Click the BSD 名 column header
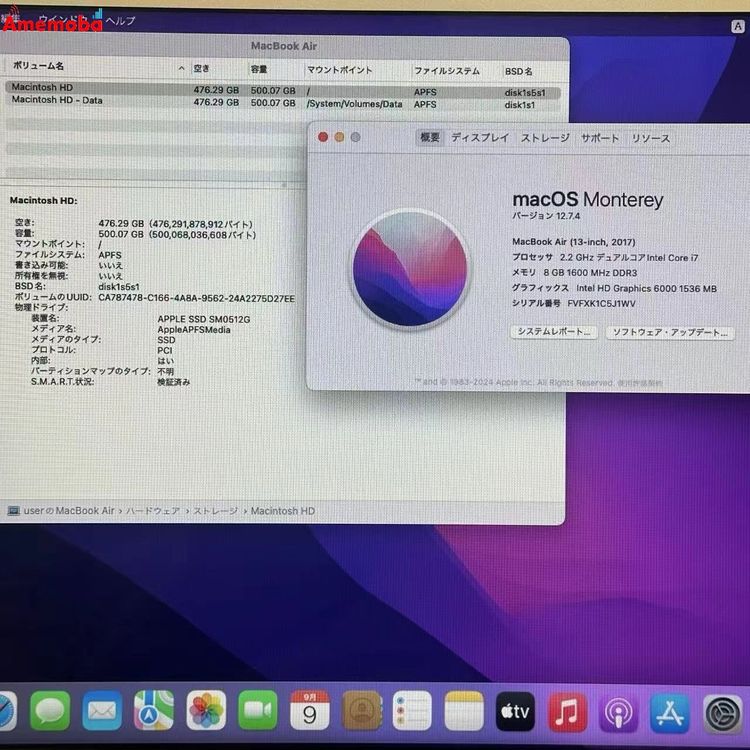This screenshot has height=750, width=750. (518, 71)
